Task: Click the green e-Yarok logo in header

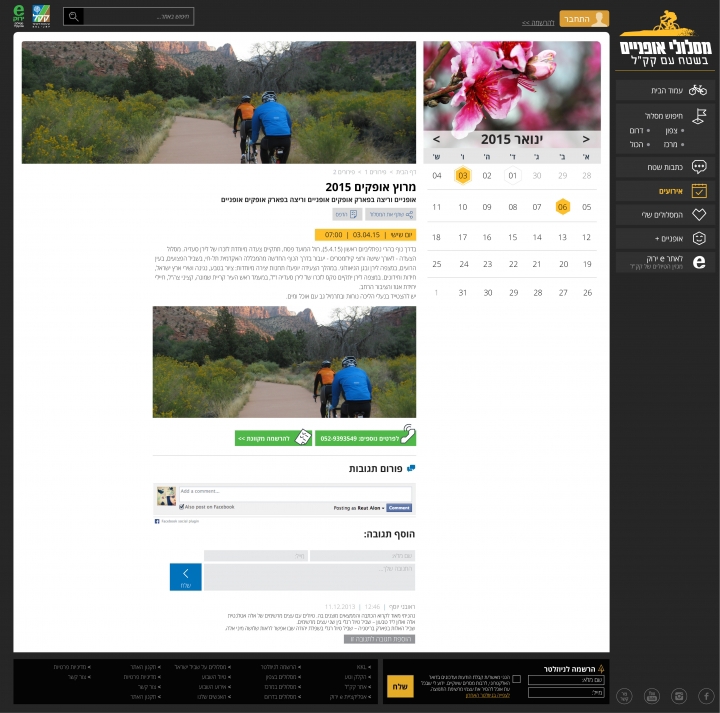Action: pyautogui.click(x=19, y=16)
